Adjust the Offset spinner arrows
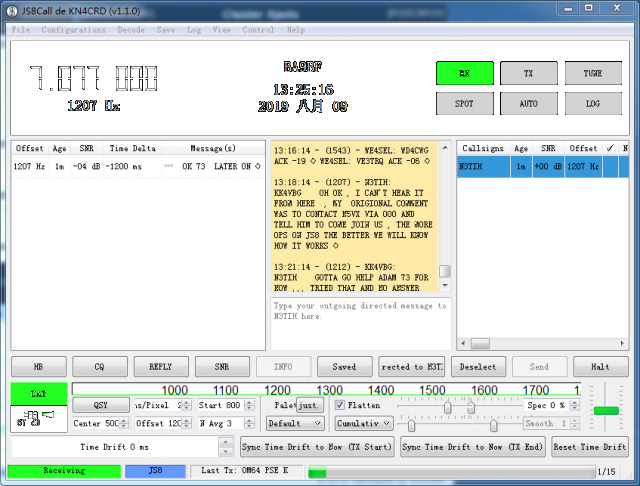 coord(187,423)
